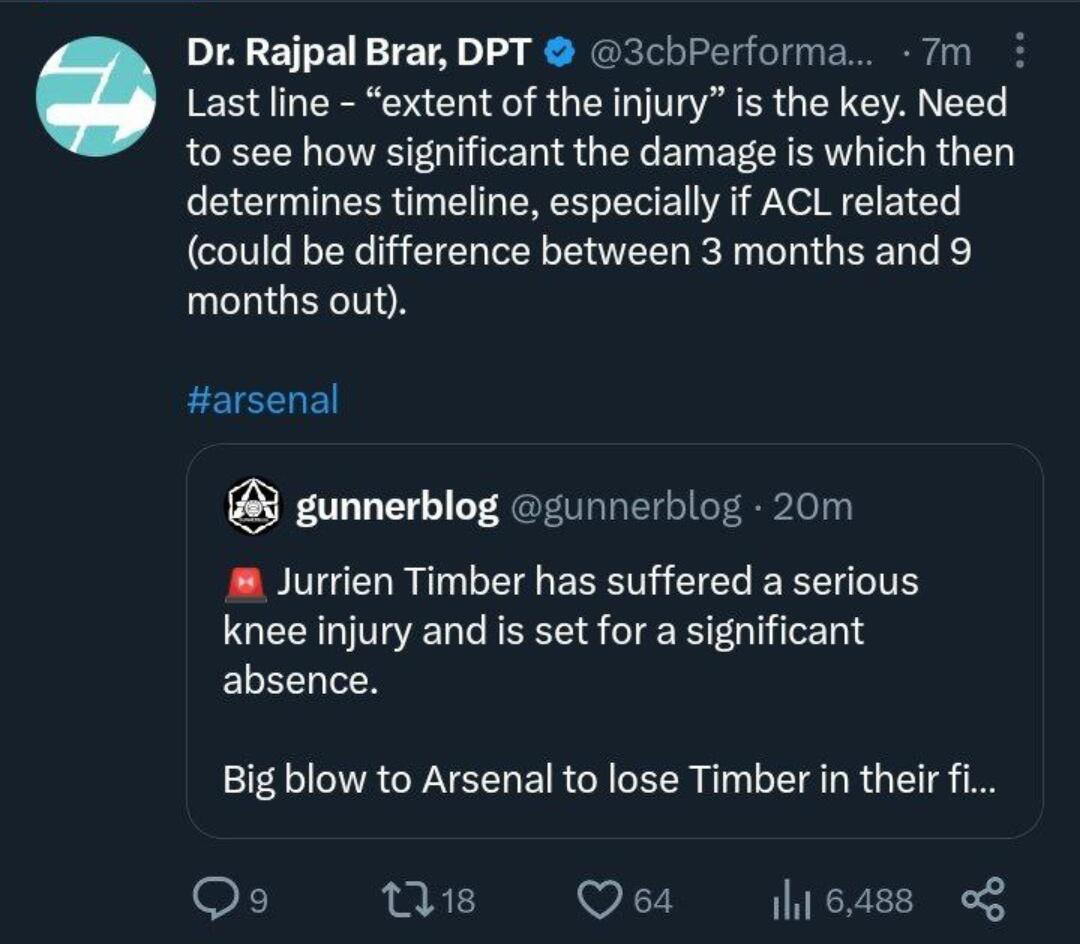This screenshot has height=944, width=1080.
Task: Click the 18 reposts count
Action: point(458,901)
